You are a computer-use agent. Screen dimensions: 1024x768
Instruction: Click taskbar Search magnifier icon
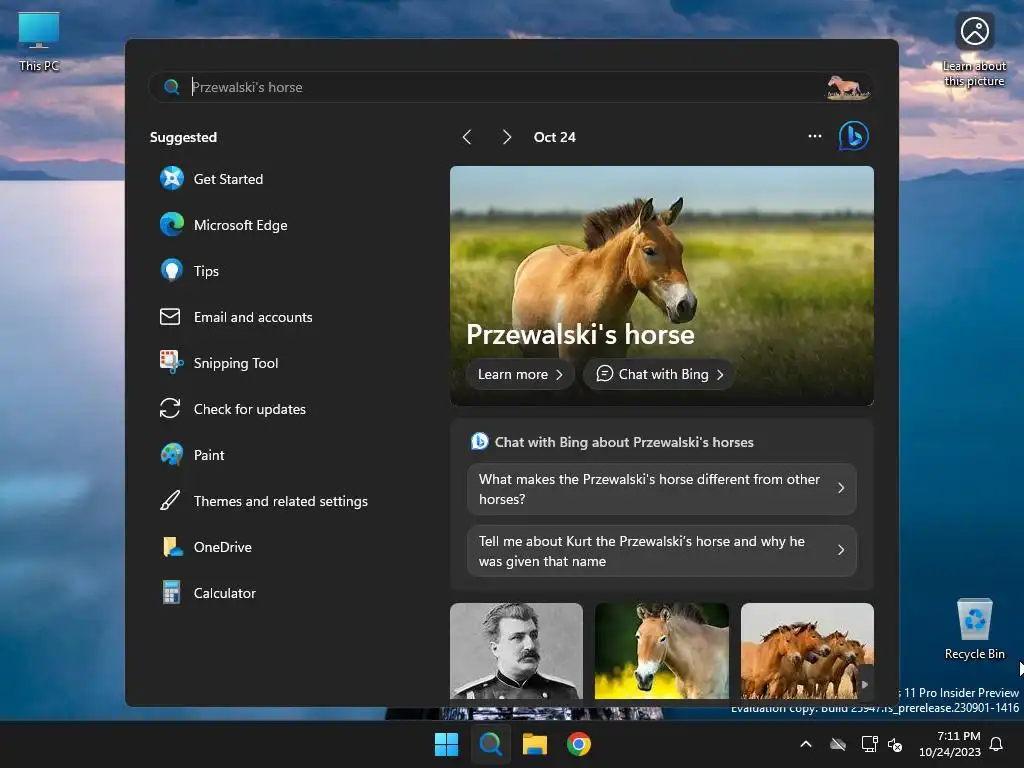490,744
